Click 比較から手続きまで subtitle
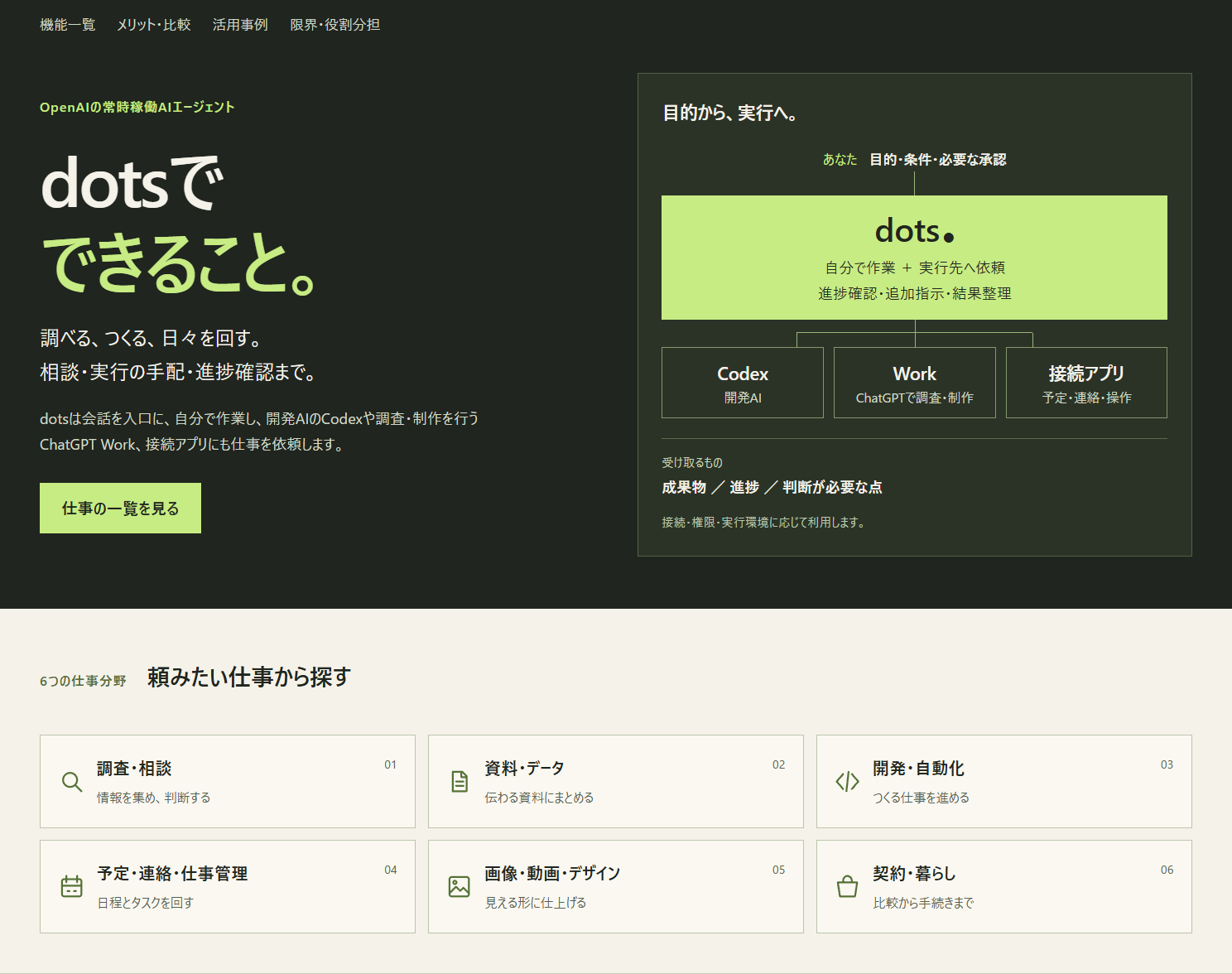This screenshot has width=1232, height=974. point(923,903)
